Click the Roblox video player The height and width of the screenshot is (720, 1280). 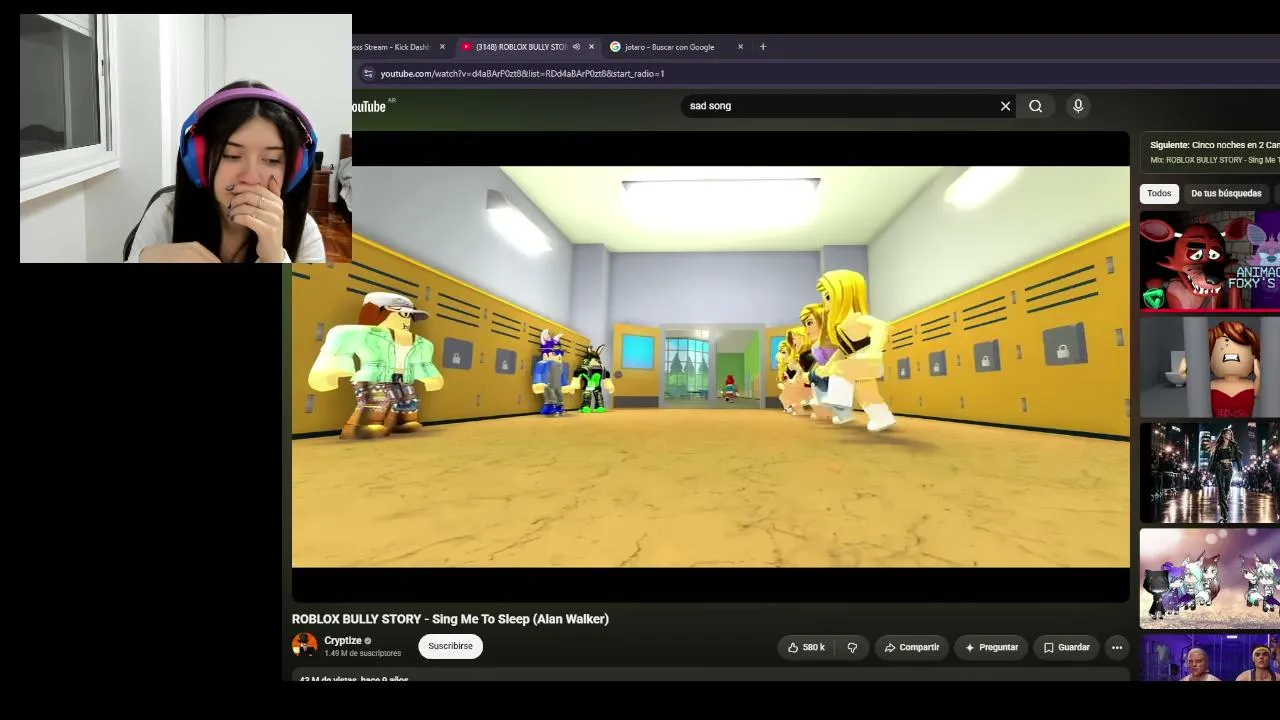click(711, 366)
